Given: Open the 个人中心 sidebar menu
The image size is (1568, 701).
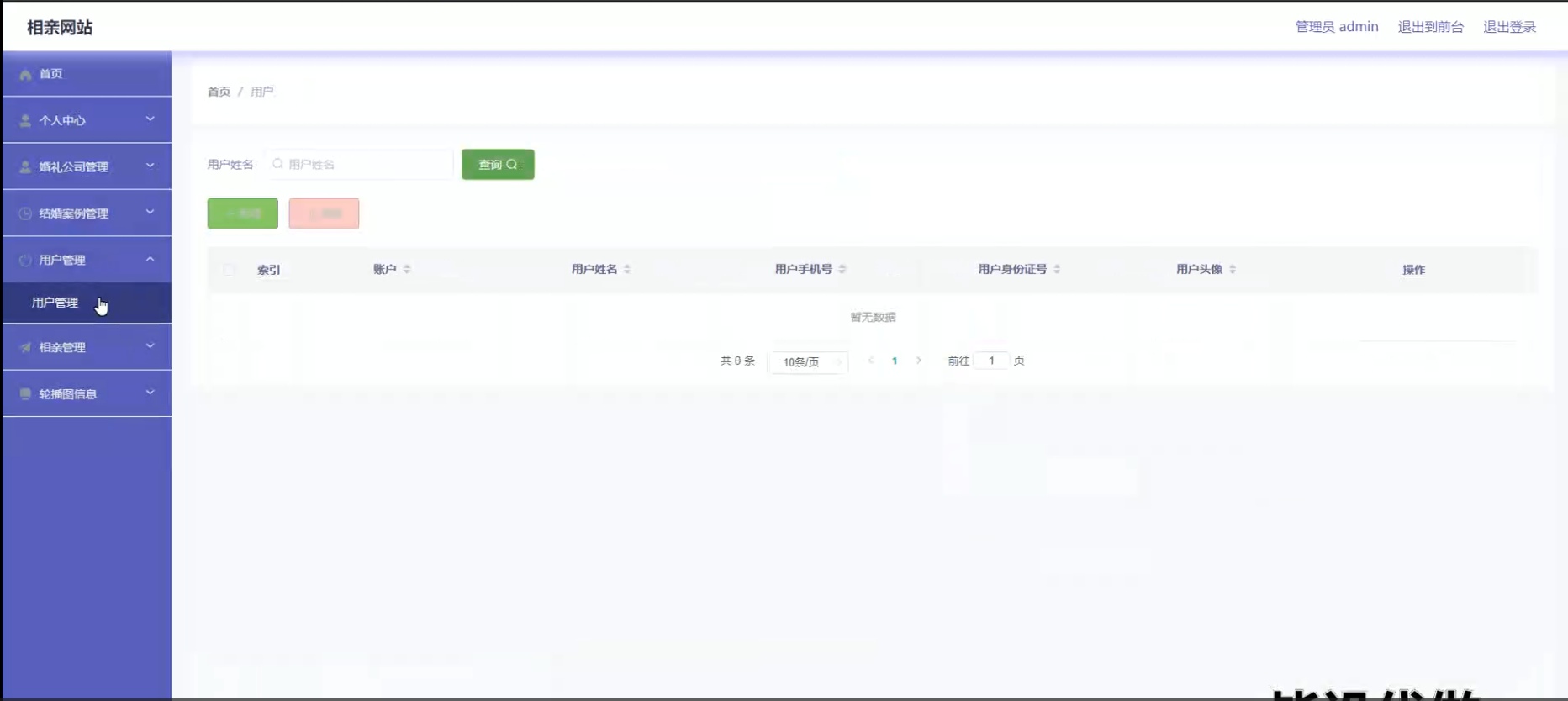Looking at the screenshot, I should click(x=87, y=120).
